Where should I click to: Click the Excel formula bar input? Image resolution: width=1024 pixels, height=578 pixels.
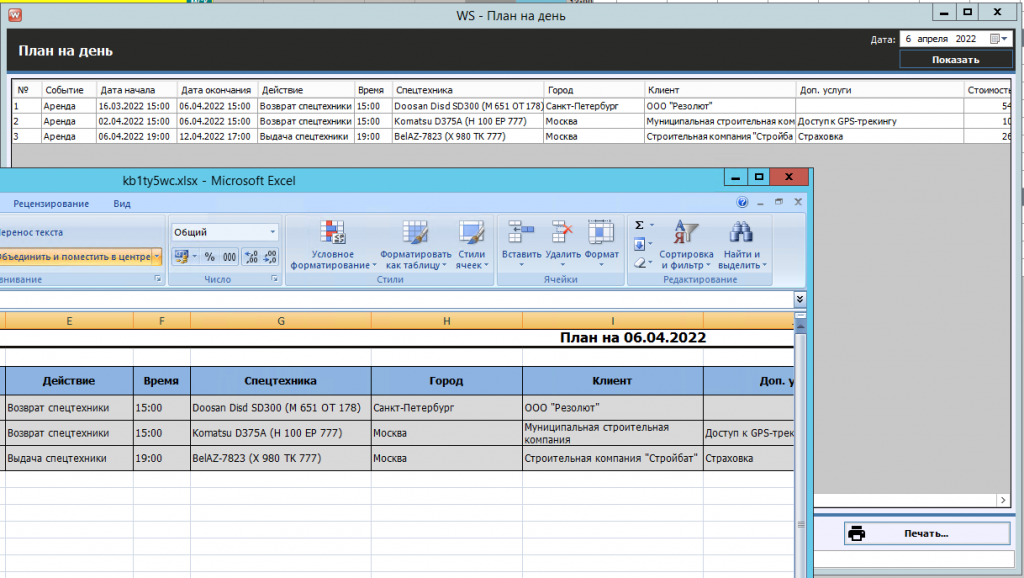point(396,299)
